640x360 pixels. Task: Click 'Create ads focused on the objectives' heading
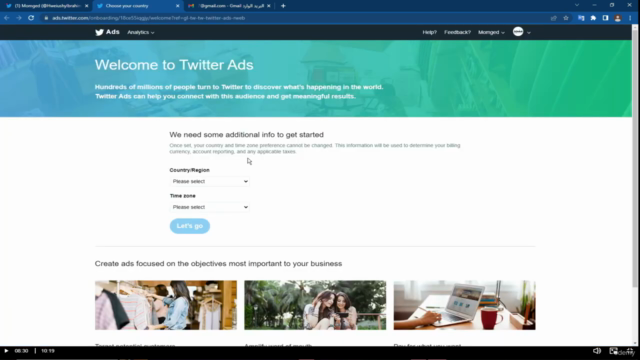[218, 264]
